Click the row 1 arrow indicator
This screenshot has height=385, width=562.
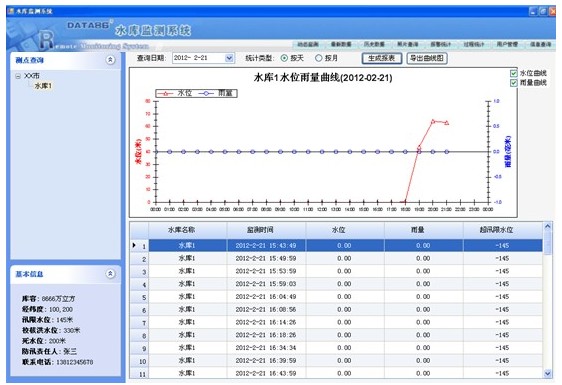[x=134, y=246]
